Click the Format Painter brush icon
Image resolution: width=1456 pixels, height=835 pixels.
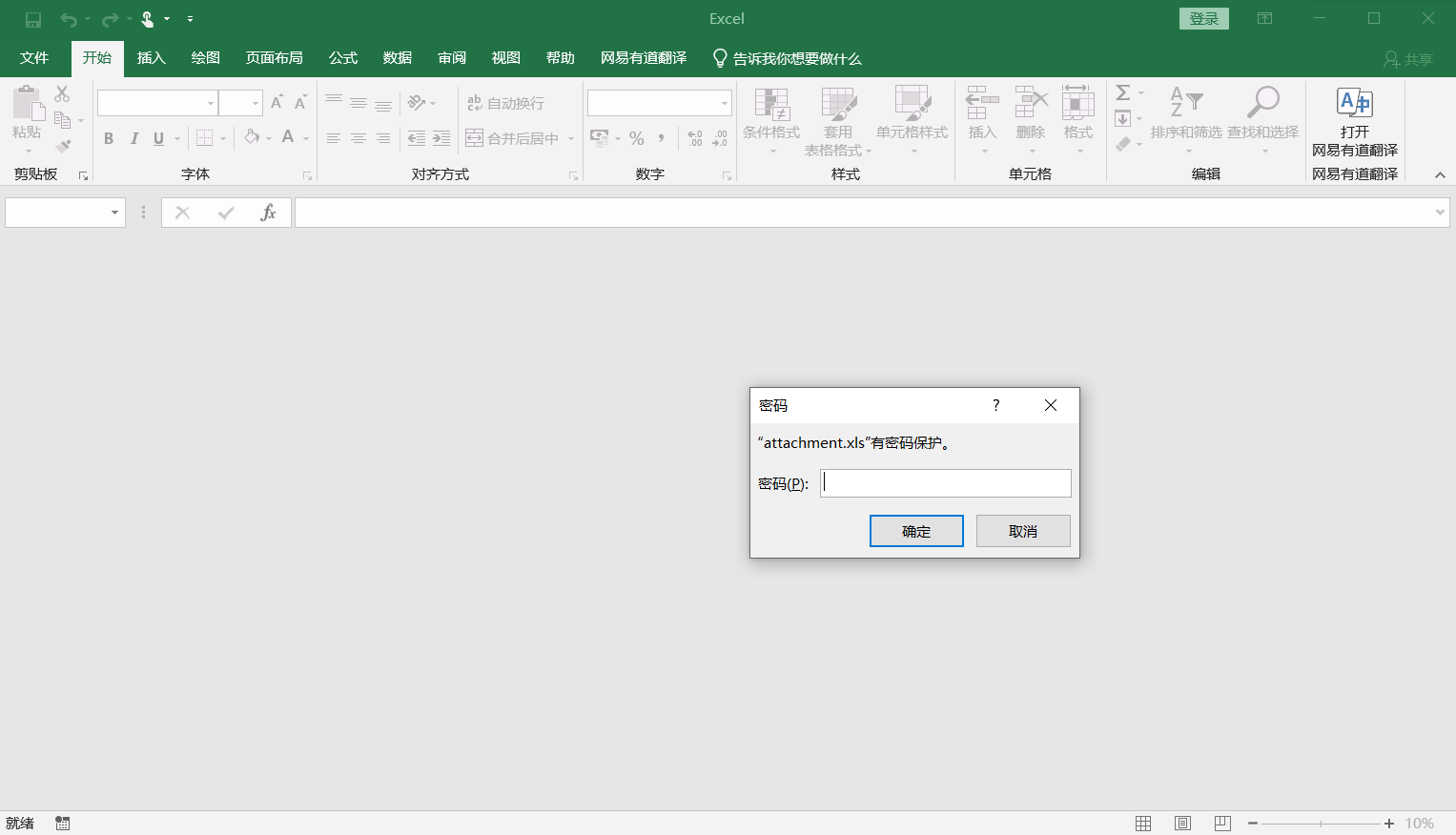pos(63,146)
